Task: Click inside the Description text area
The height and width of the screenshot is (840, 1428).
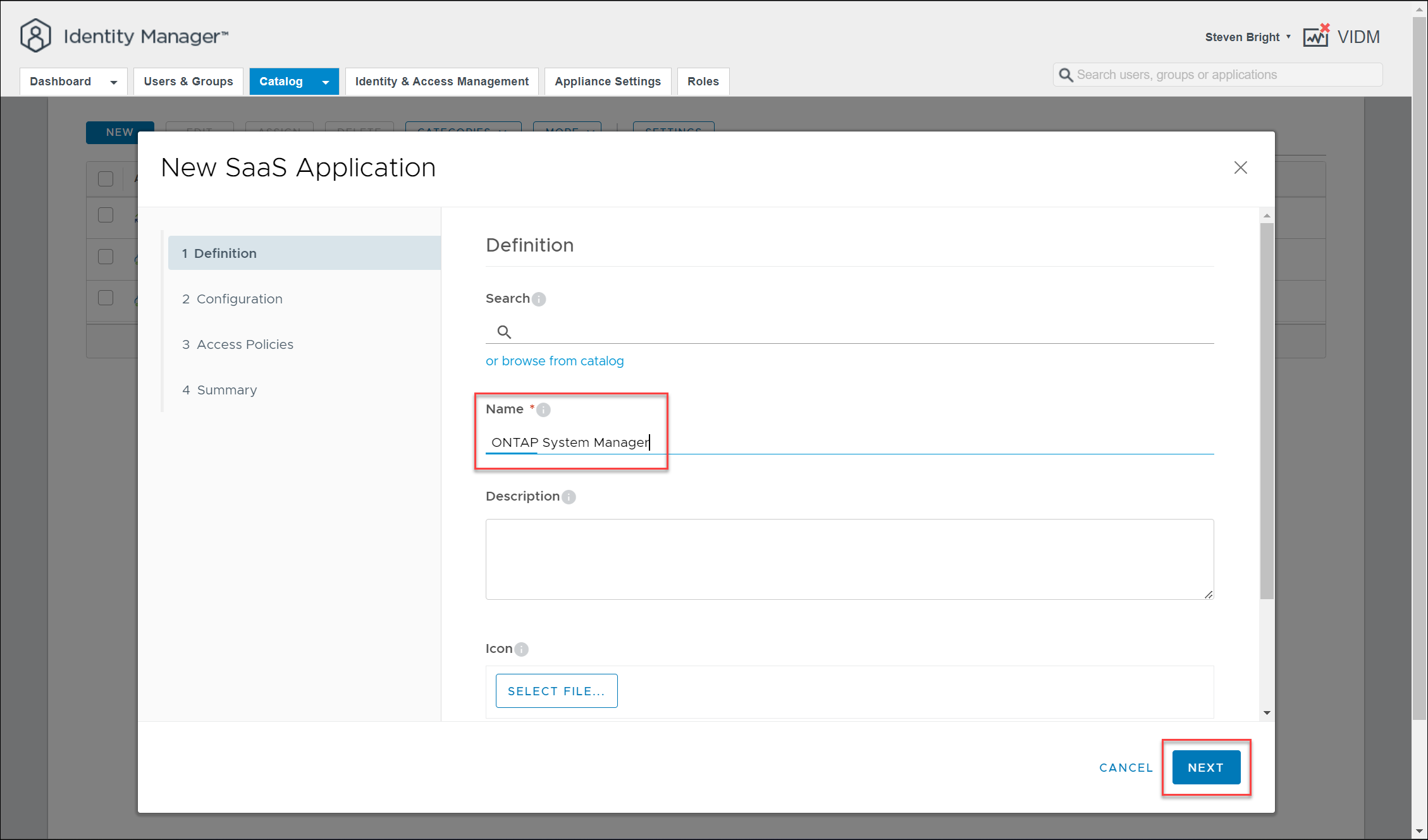Action: [x=849, y=559]
